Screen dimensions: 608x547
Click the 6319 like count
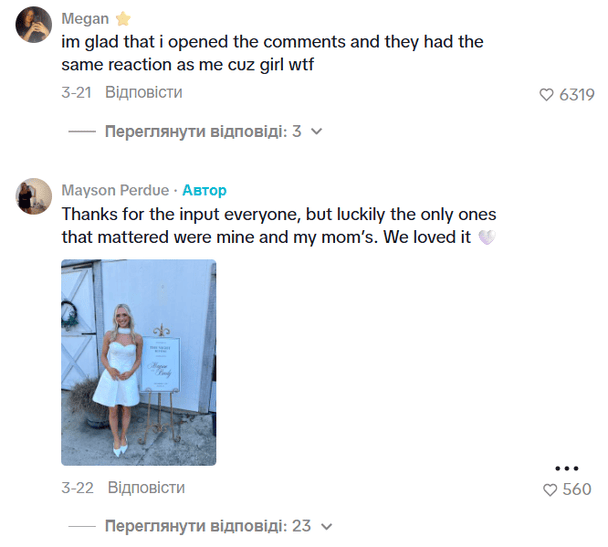click(577, 95)
